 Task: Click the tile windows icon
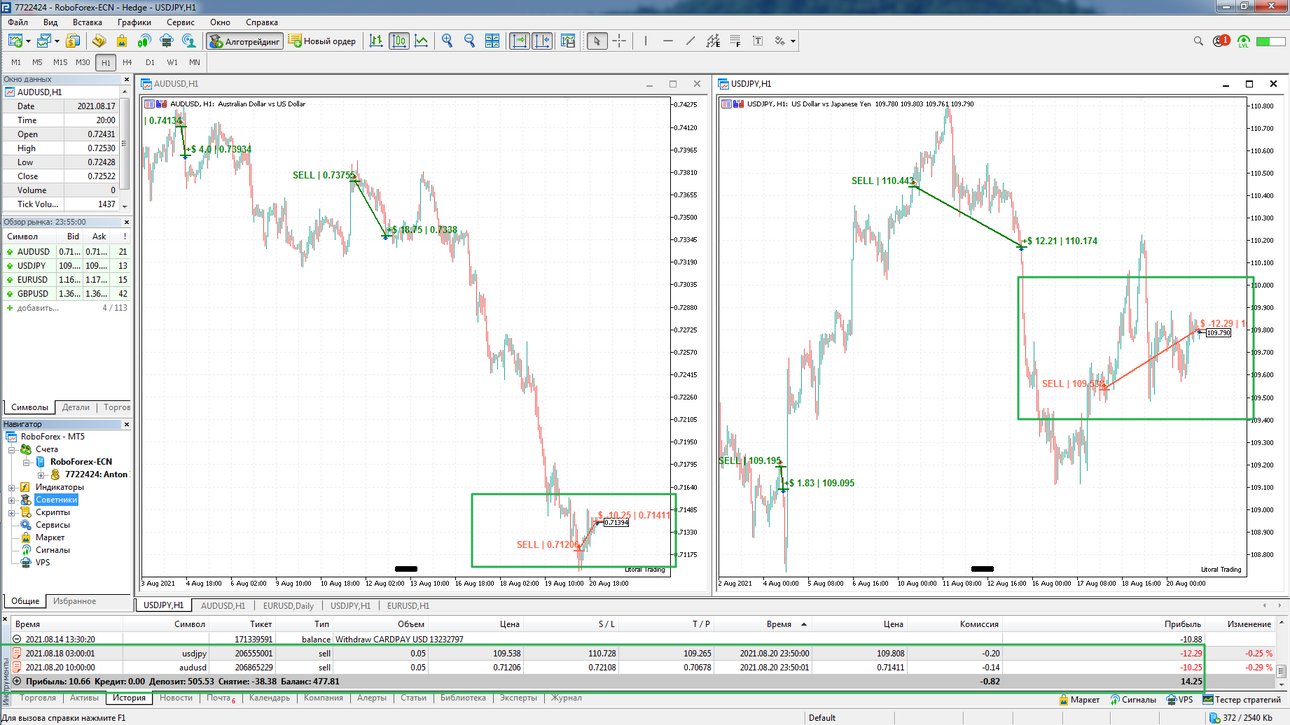coord(492,41)
